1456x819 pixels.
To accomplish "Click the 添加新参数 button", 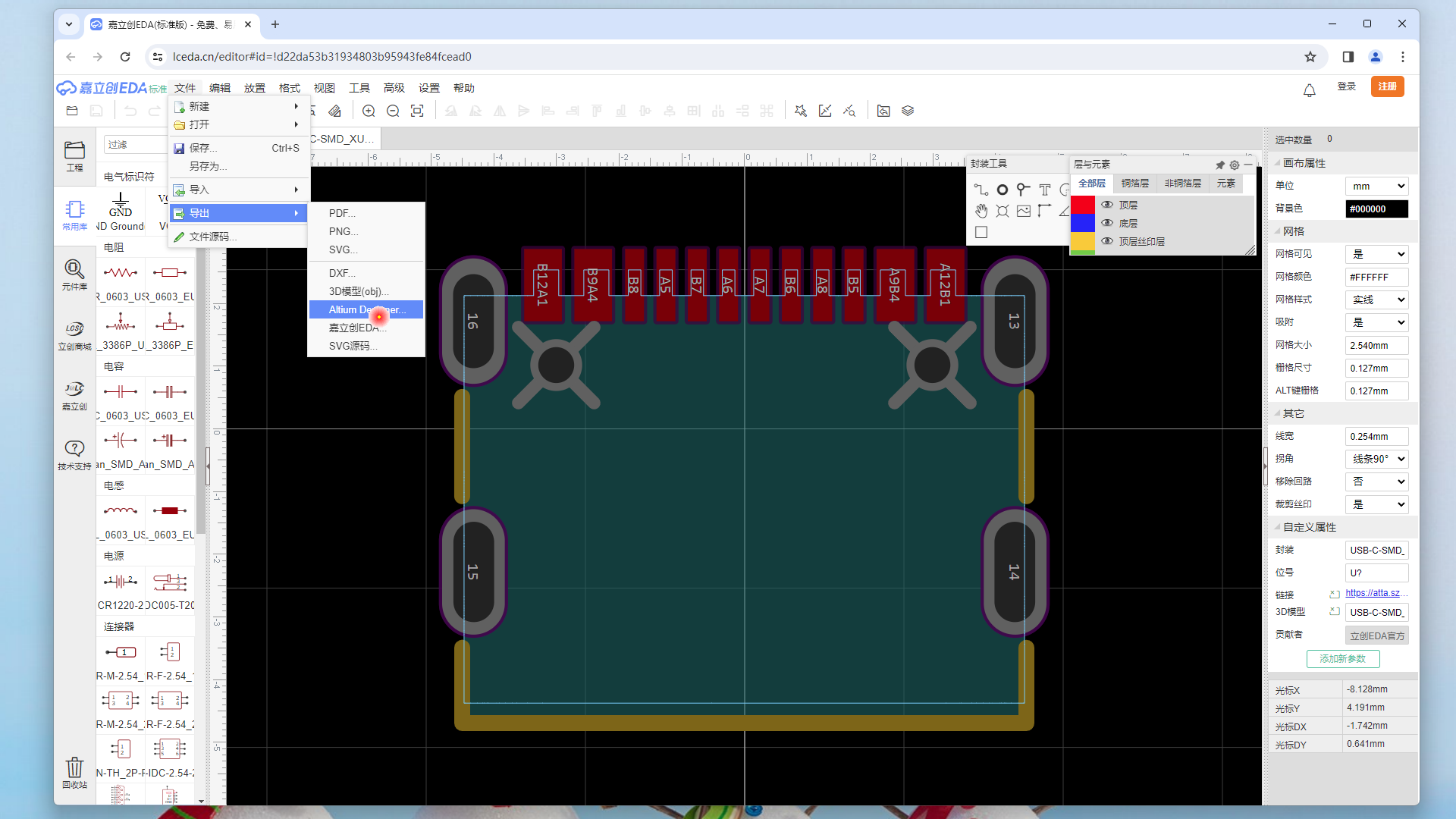I will tap(1342, 659).
